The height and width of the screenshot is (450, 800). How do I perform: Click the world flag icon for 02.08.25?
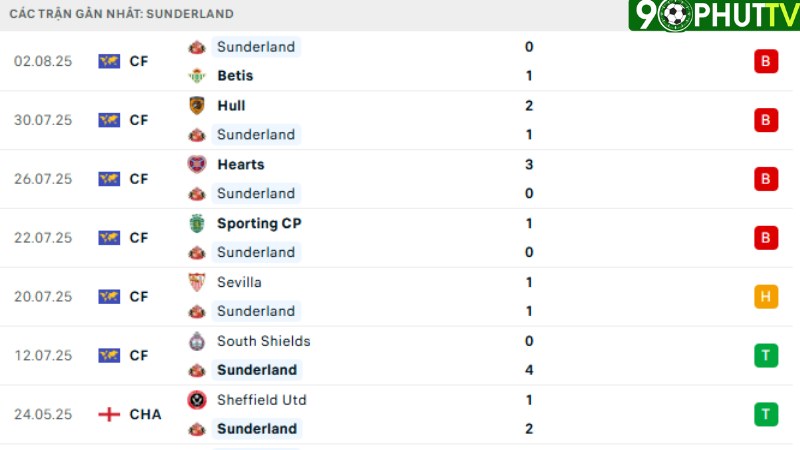[x=109, y=61]
